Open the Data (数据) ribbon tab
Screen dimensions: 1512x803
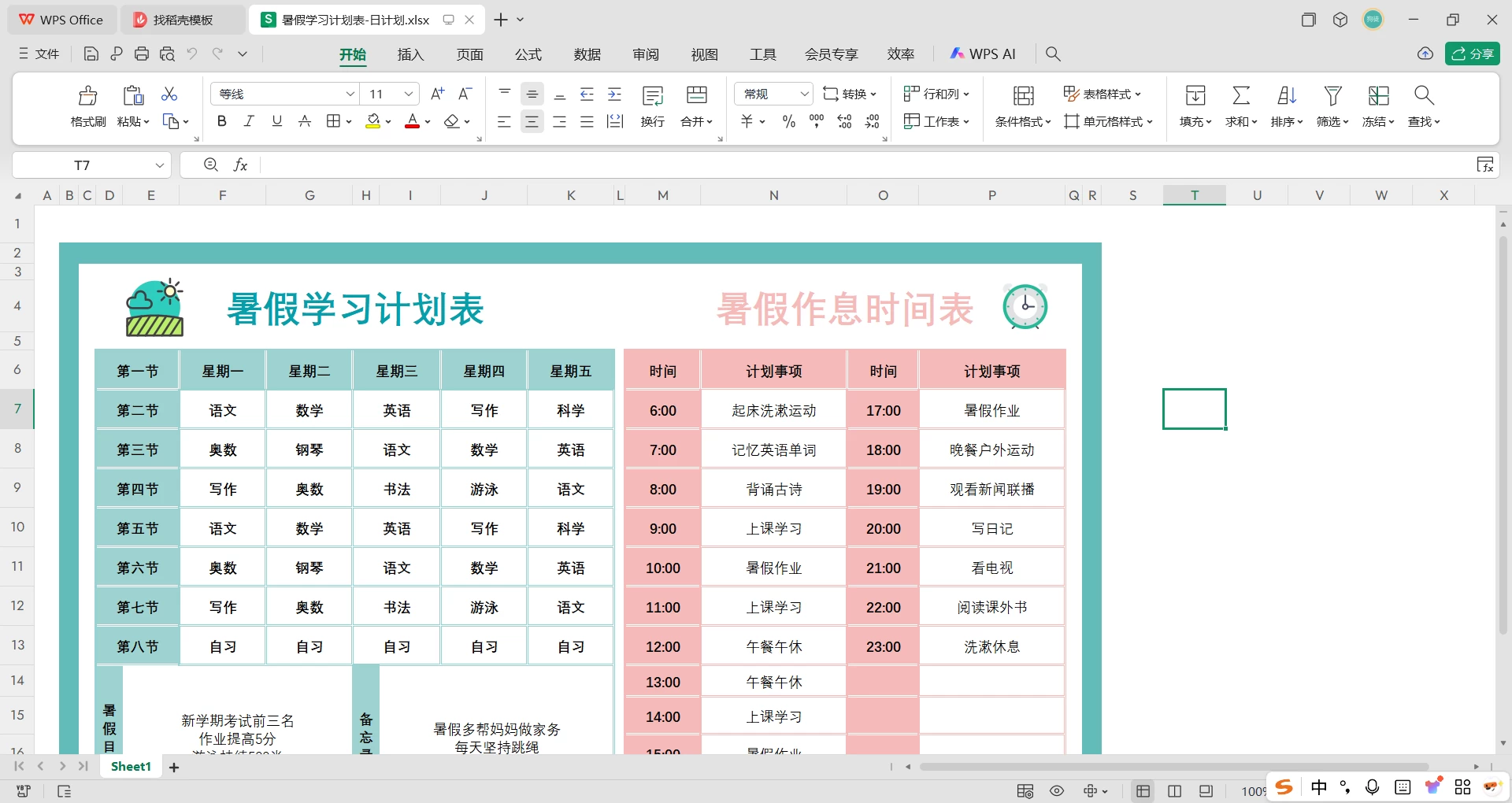point(587,54)
